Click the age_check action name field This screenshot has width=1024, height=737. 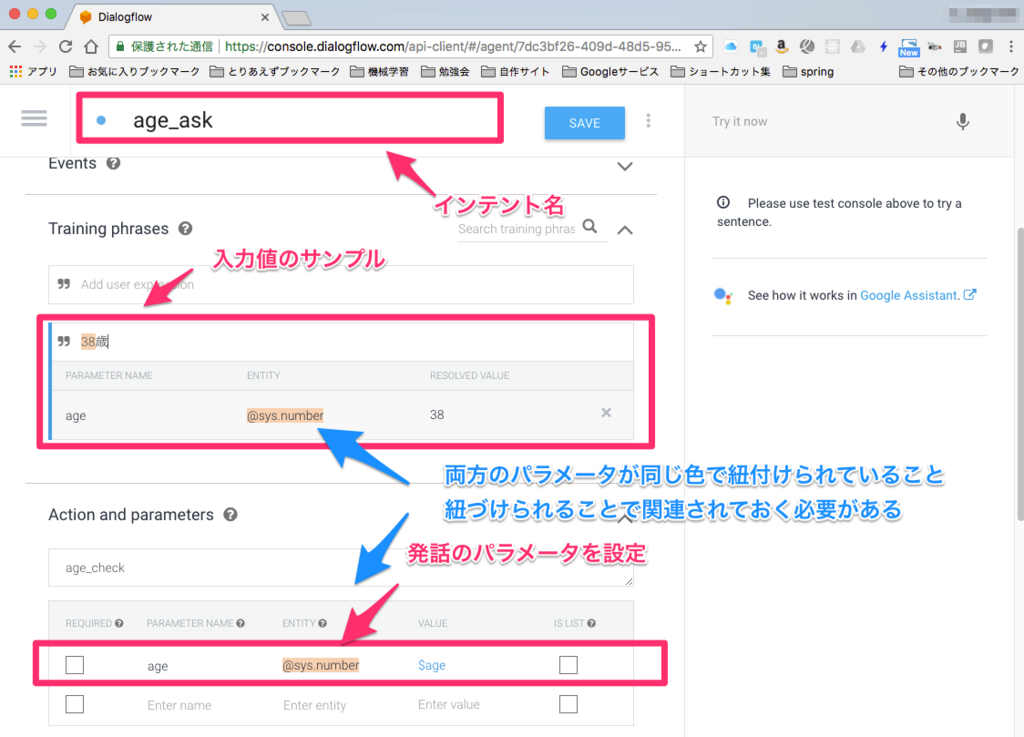(x=341, y=567)
